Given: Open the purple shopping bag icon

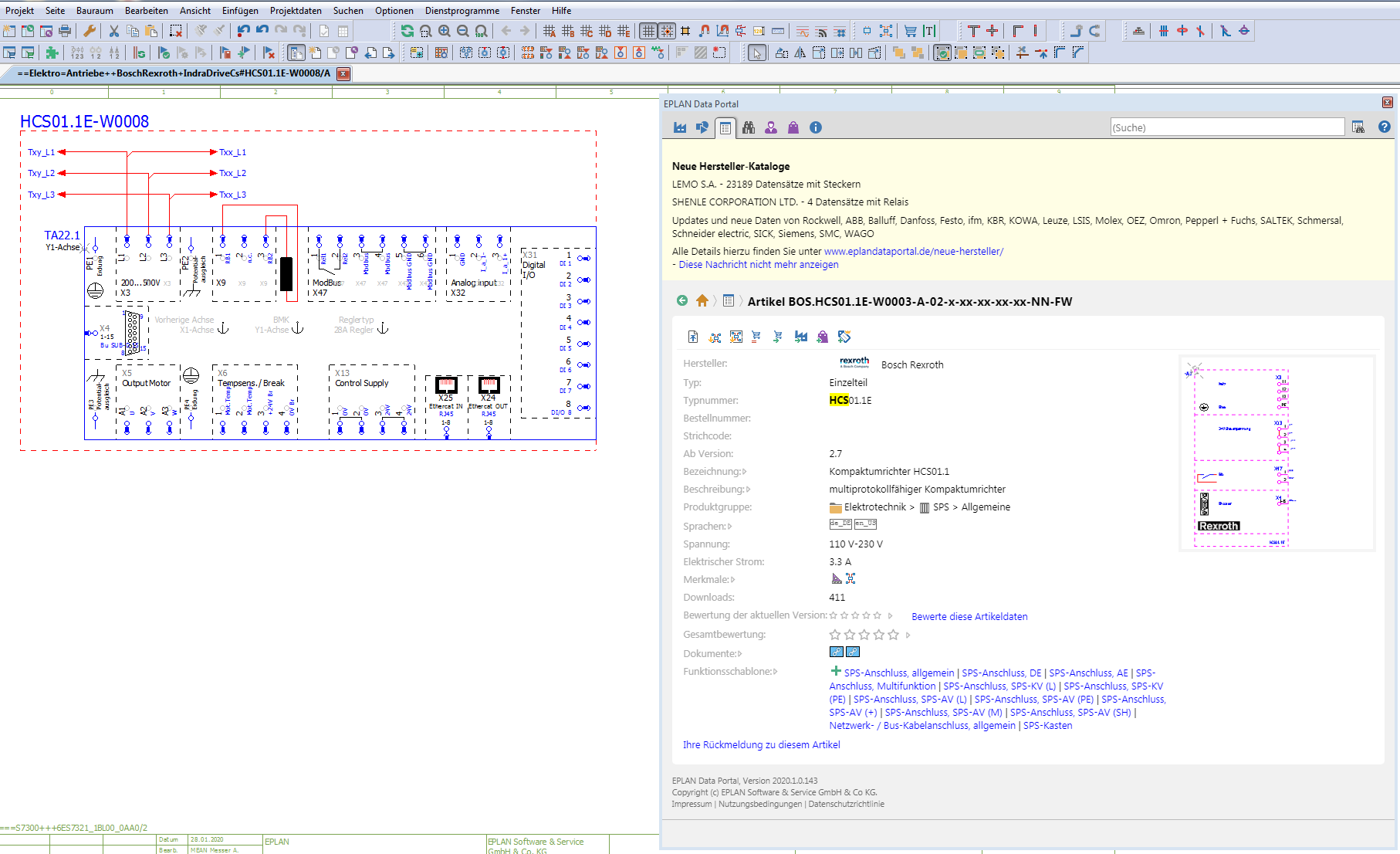Looking at the screenshot, I should point(793,128).
